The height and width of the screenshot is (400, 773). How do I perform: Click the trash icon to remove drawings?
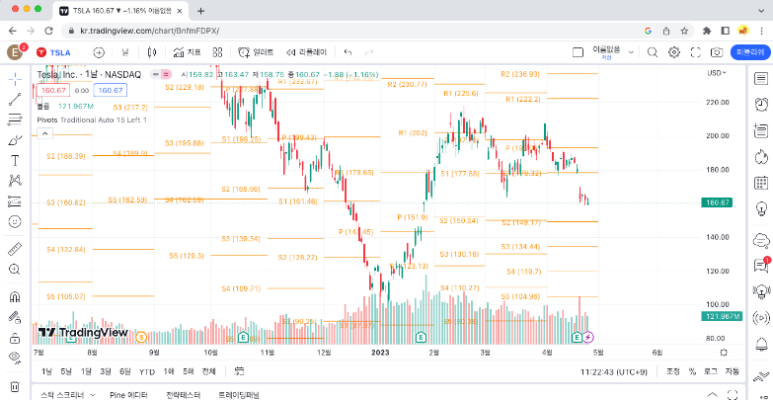coord(15,386)
